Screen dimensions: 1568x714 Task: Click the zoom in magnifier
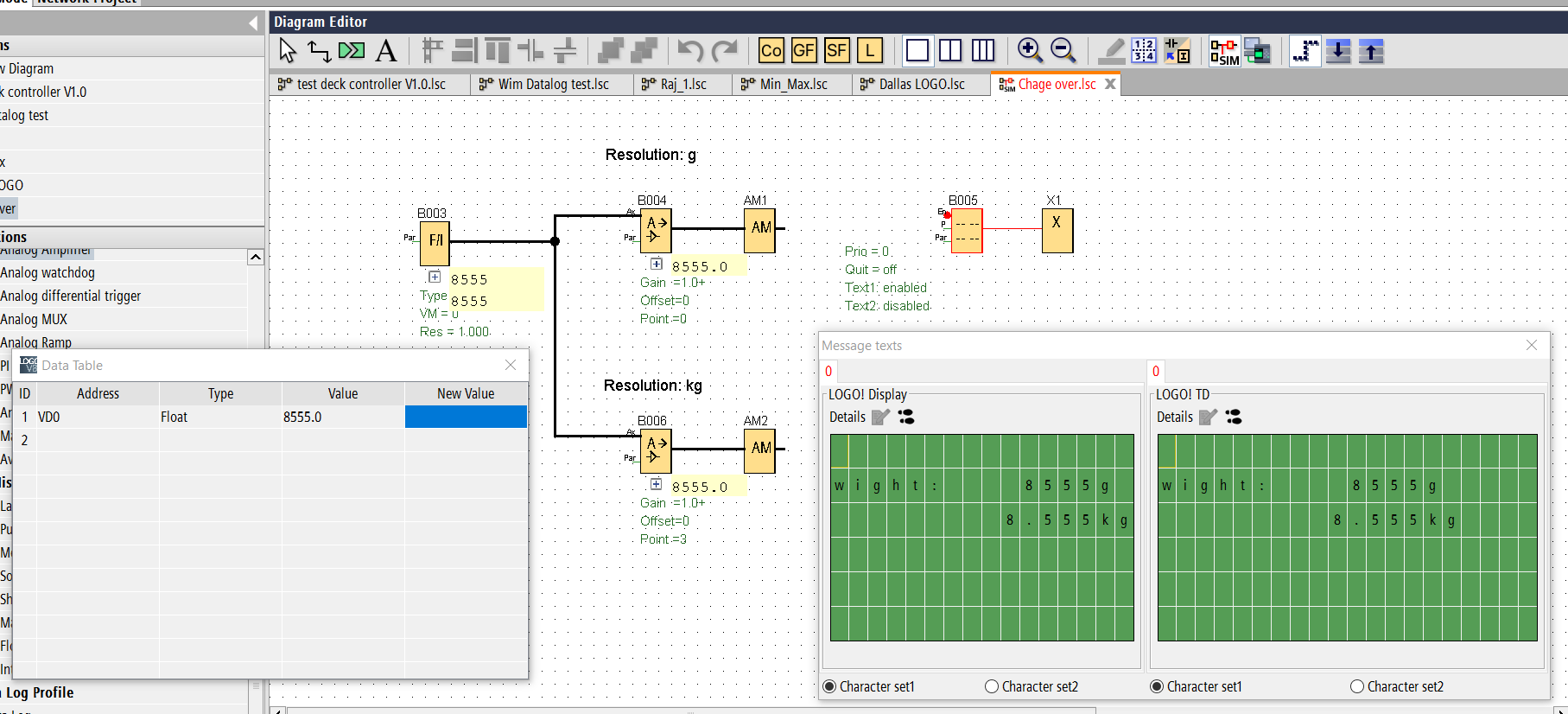pos(1029,51)
